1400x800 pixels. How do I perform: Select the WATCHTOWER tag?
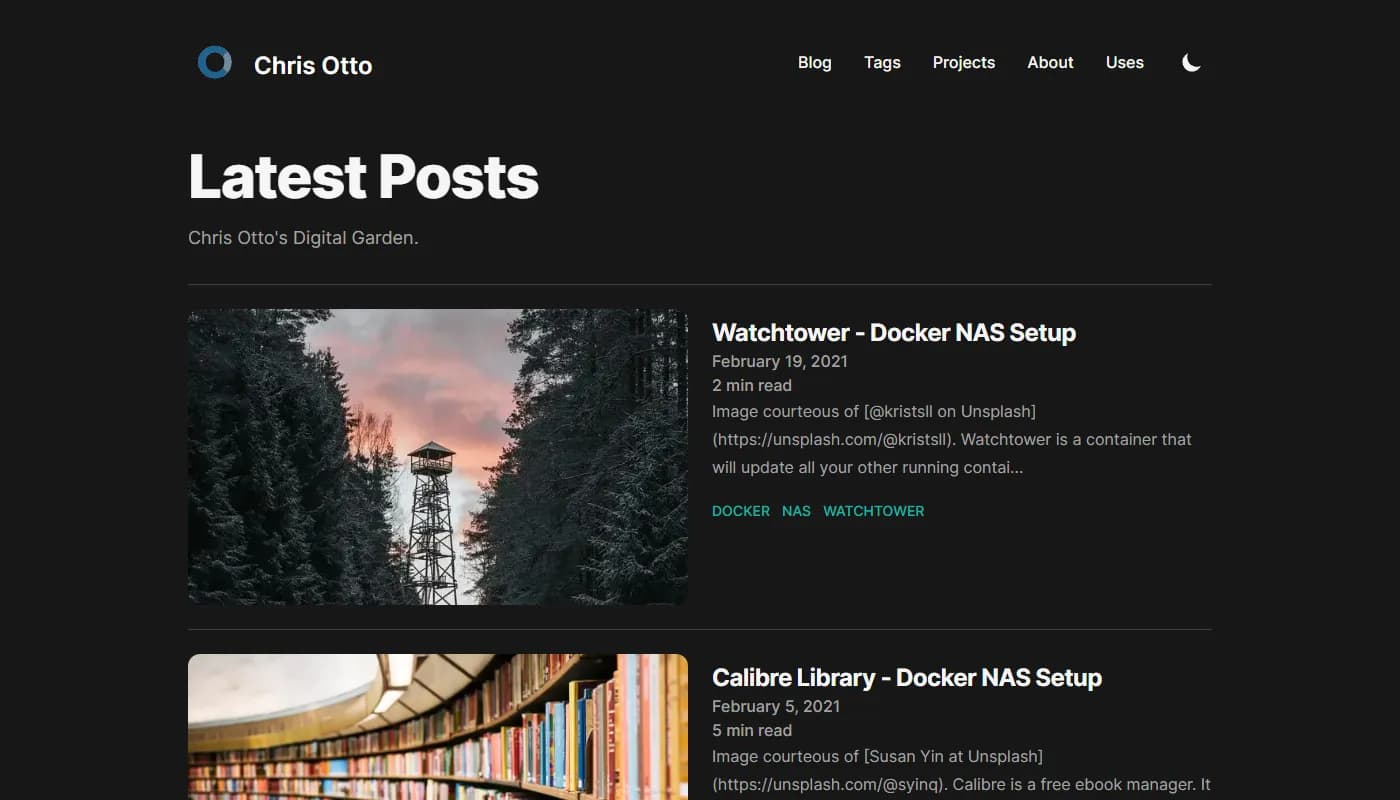[873, 511]
